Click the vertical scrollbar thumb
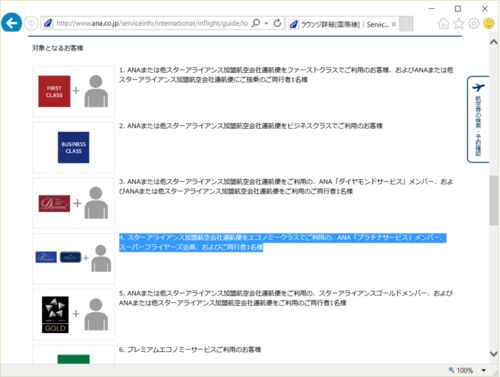Image resolution: width=500 pixels, height=377 pixels. coord(494,201)
